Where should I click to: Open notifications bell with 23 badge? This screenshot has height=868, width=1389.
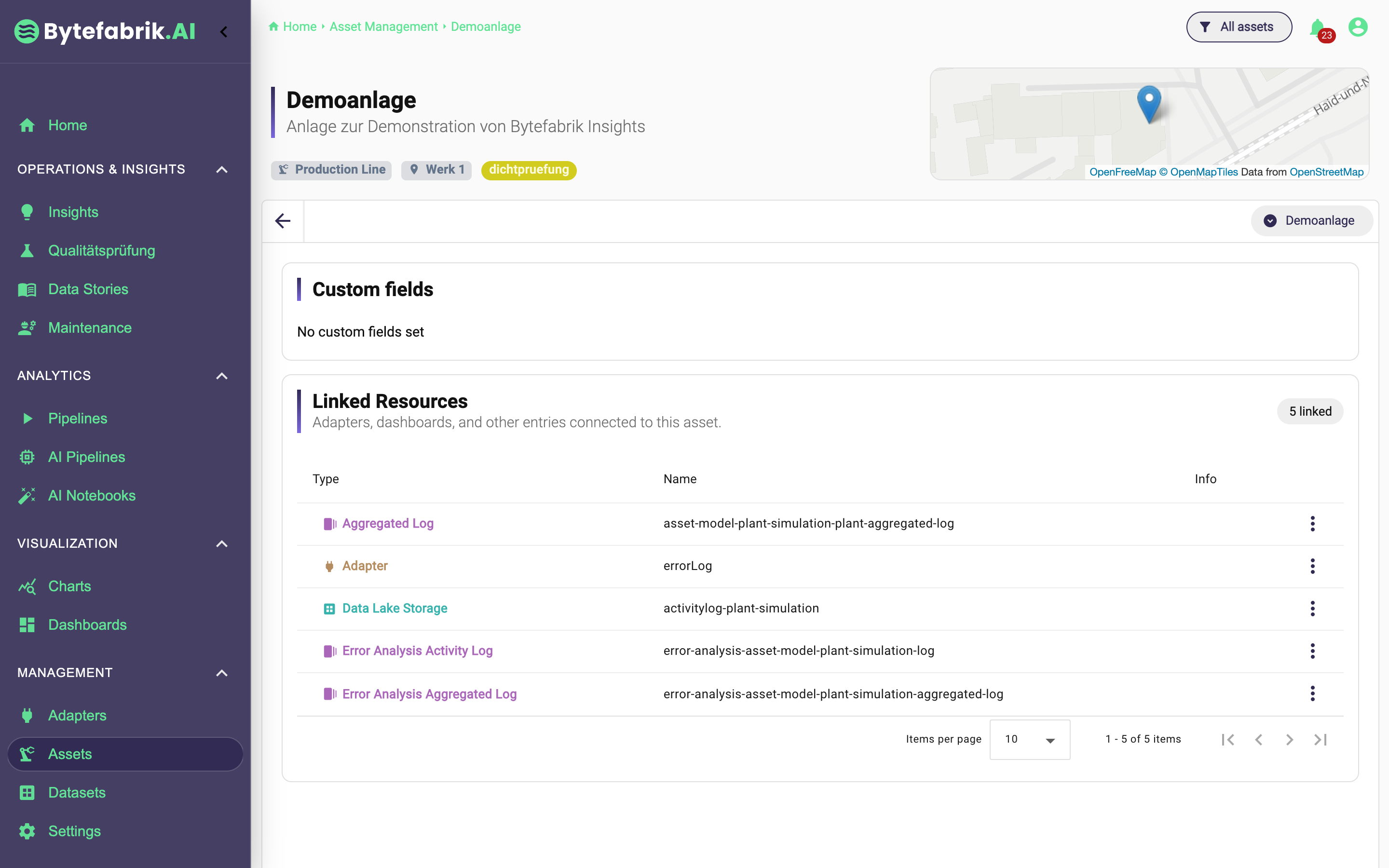[1321, 29]
